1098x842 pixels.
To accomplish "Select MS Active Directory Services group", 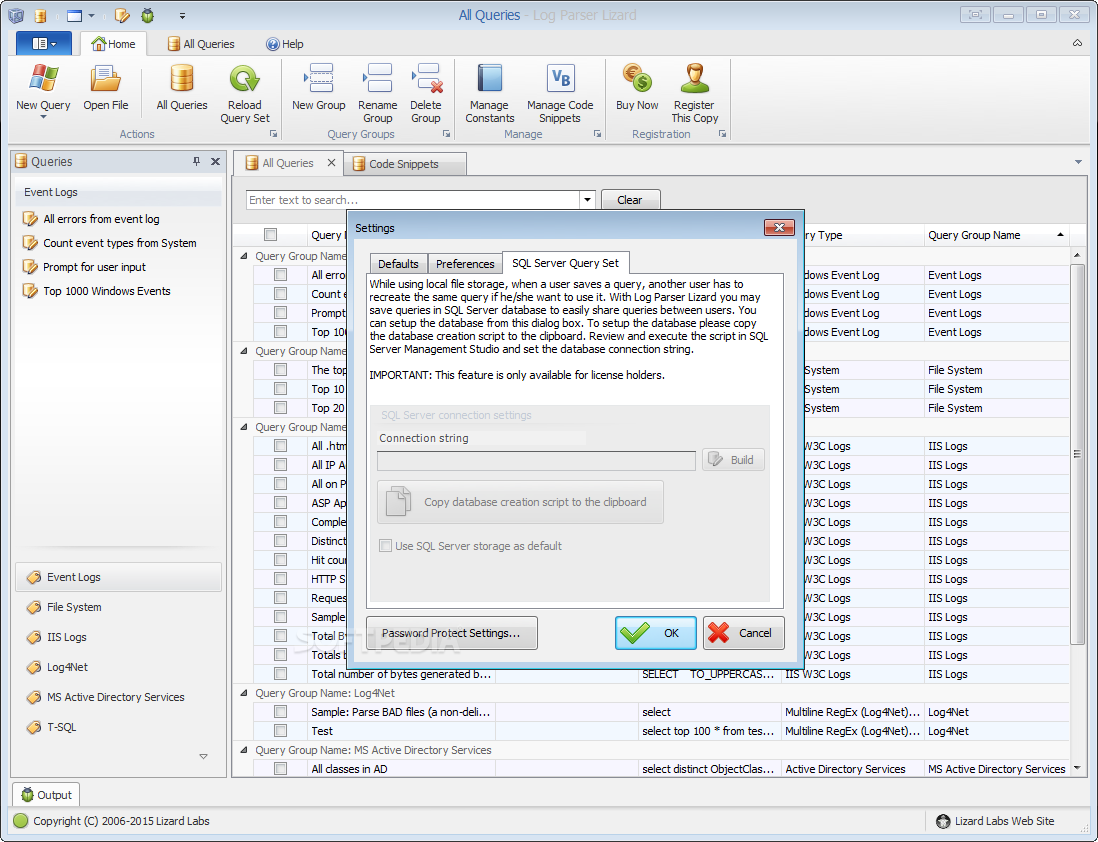I will pyautogui.click(x=118, y=698).
